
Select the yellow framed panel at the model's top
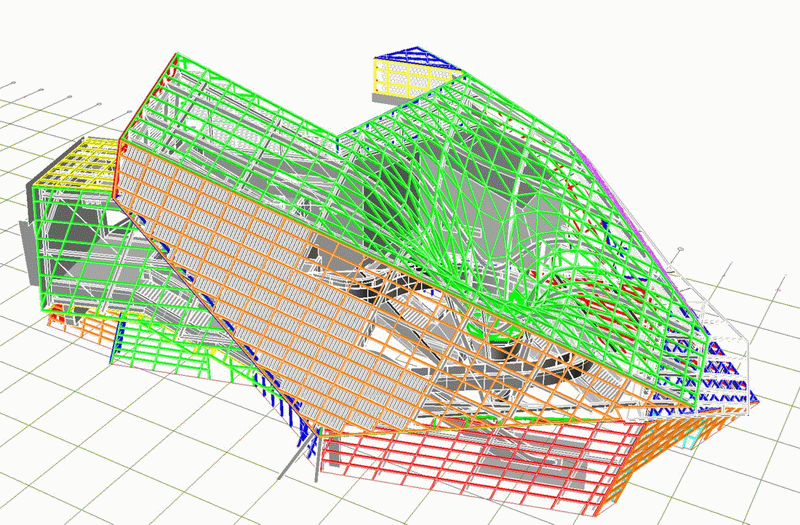(x=411, y=78)
